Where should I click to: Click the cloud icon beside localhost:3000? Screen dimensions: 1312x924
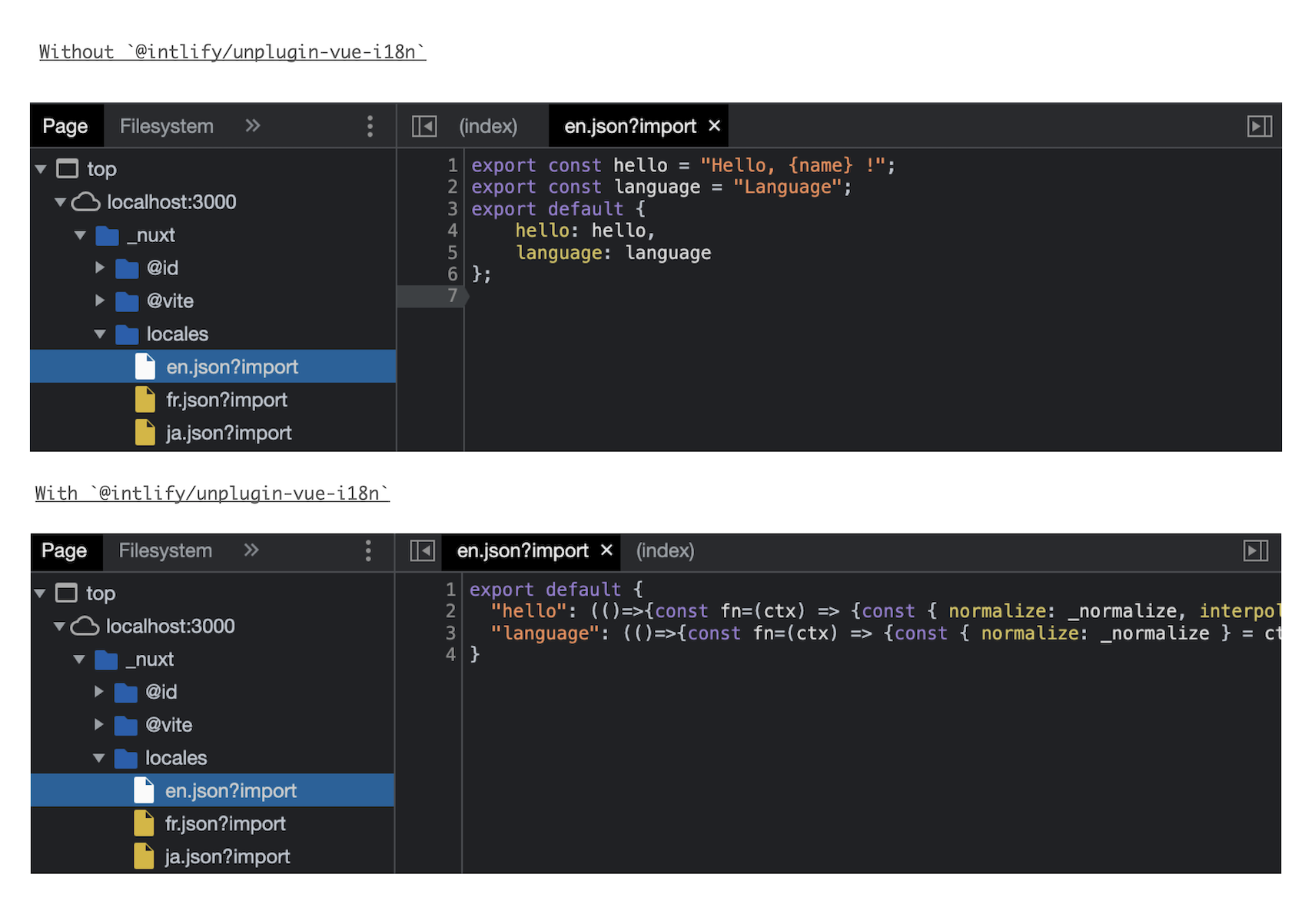click(x=86, y=201)
